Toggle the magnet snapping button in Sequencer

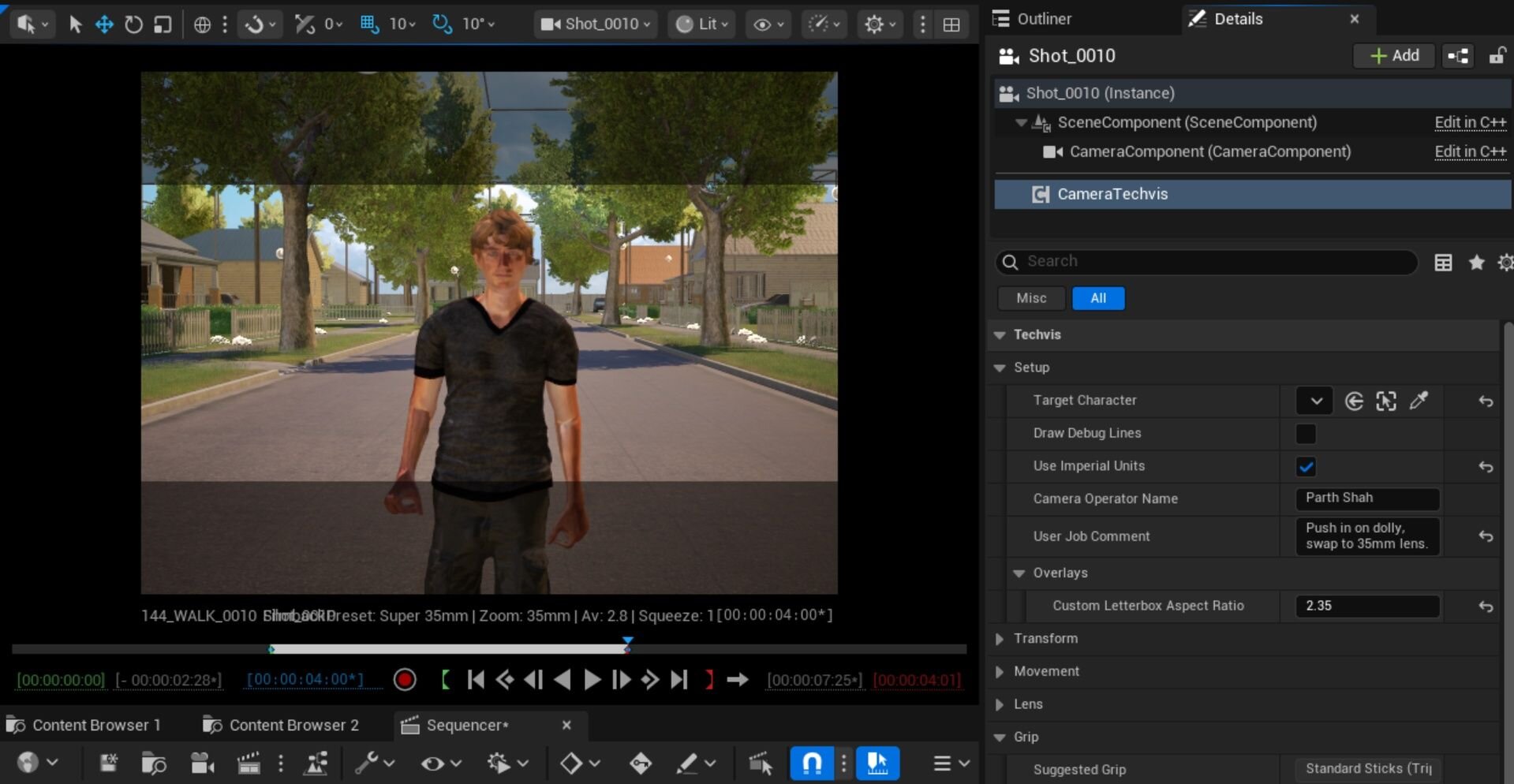click(812, 763)
